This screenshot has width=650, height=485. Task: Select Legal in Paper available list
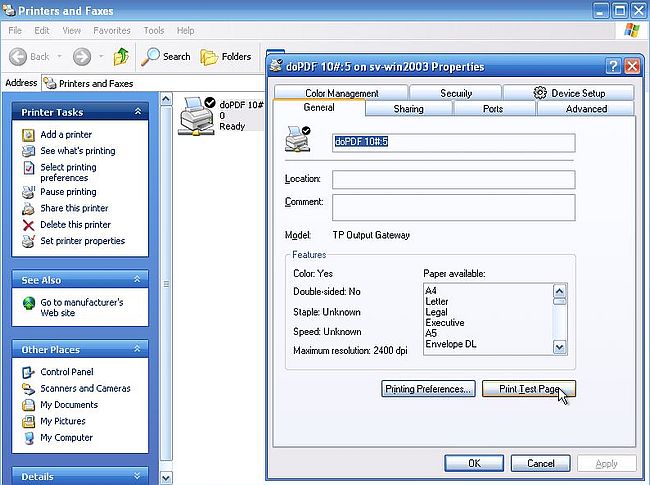point(436,312)
